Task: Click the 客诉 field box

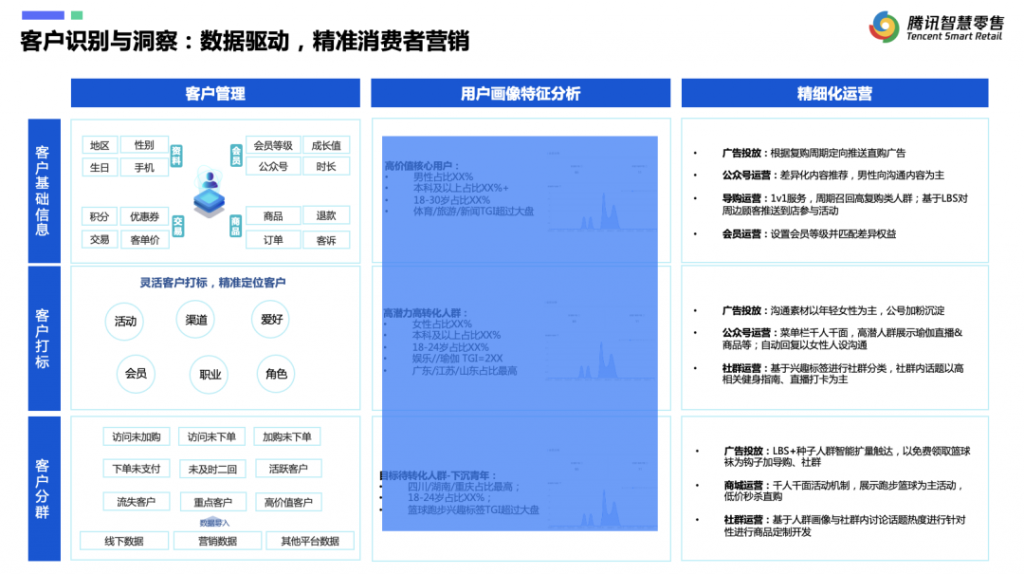Action: click(x=326, y=240)
